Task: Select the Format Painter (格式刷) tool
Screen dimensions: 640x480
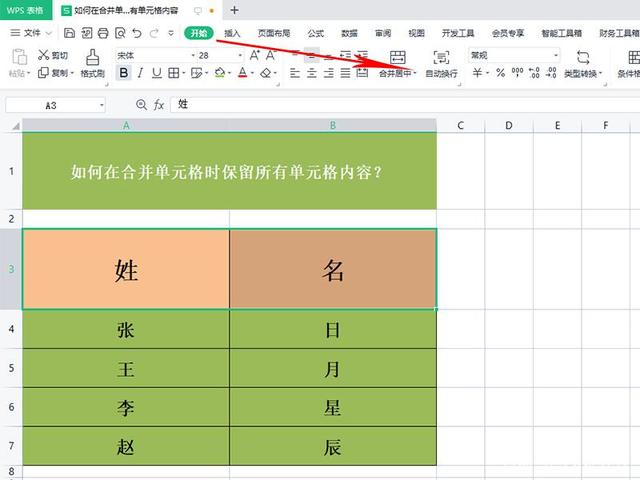Action: point(92,63)
